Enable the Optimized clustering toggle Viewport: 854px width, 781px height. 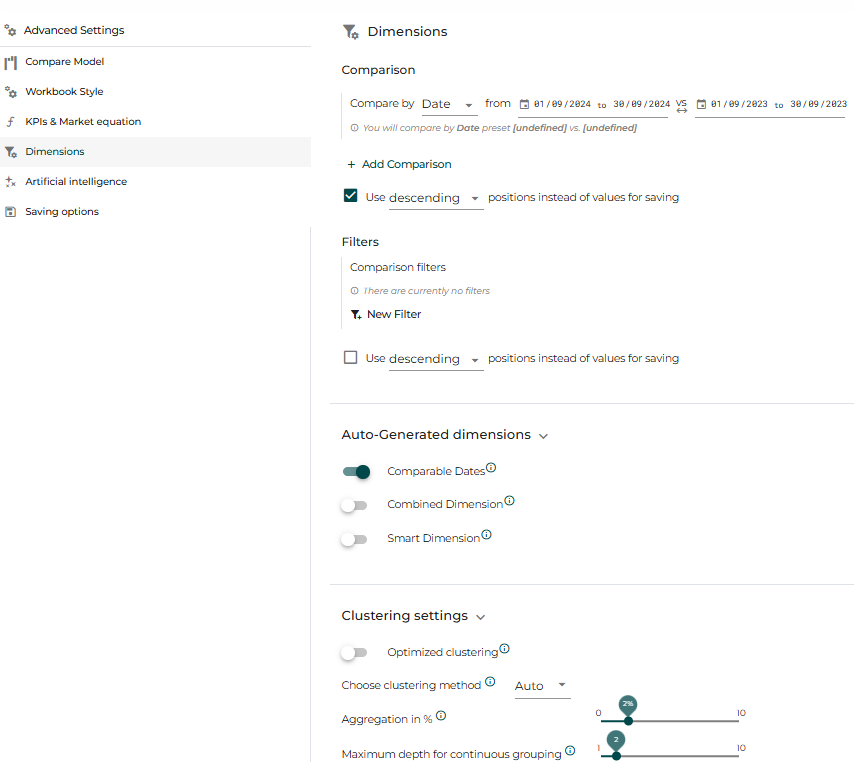(354, 652)
